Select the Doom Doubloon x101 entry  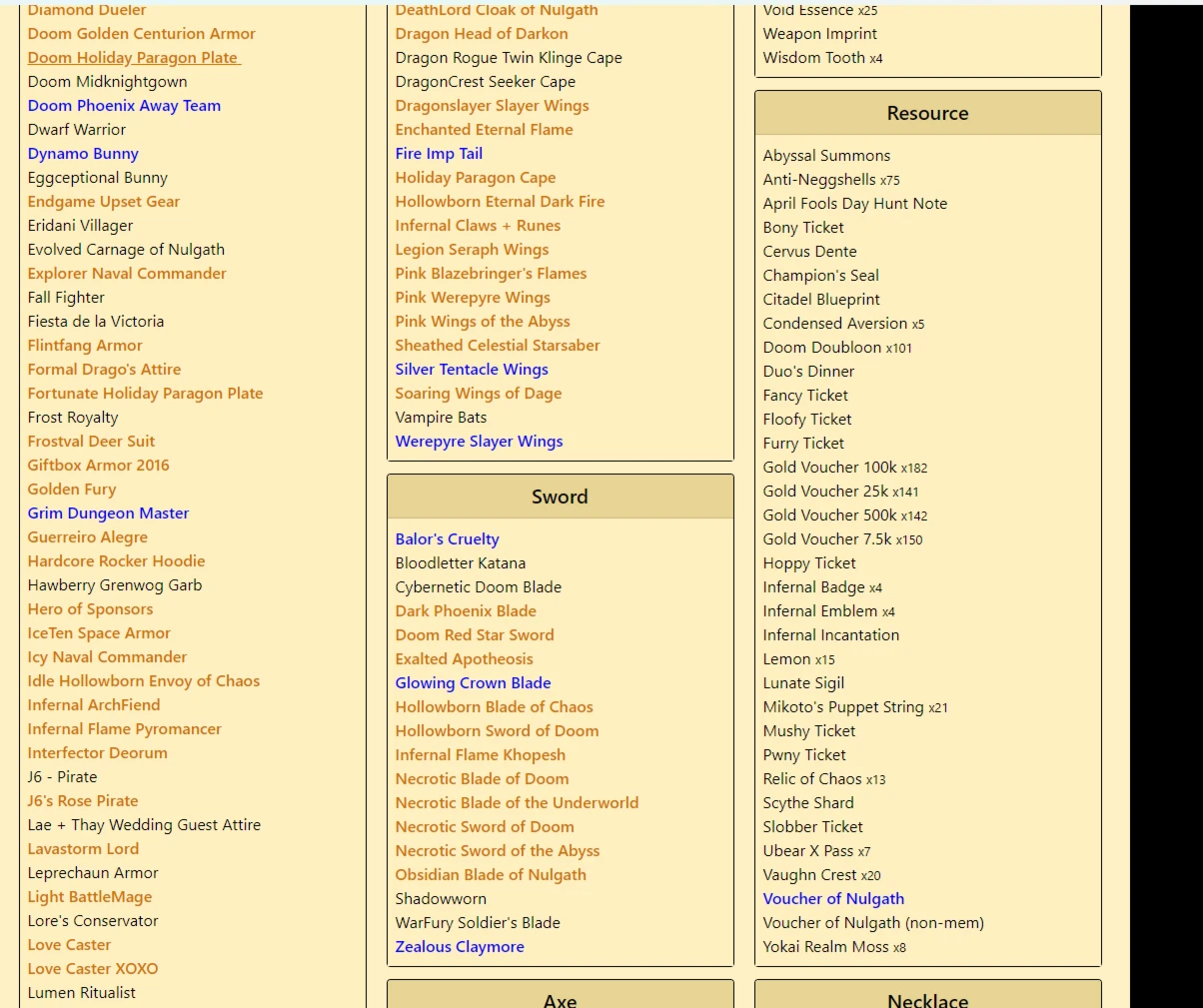click(837, 348)
